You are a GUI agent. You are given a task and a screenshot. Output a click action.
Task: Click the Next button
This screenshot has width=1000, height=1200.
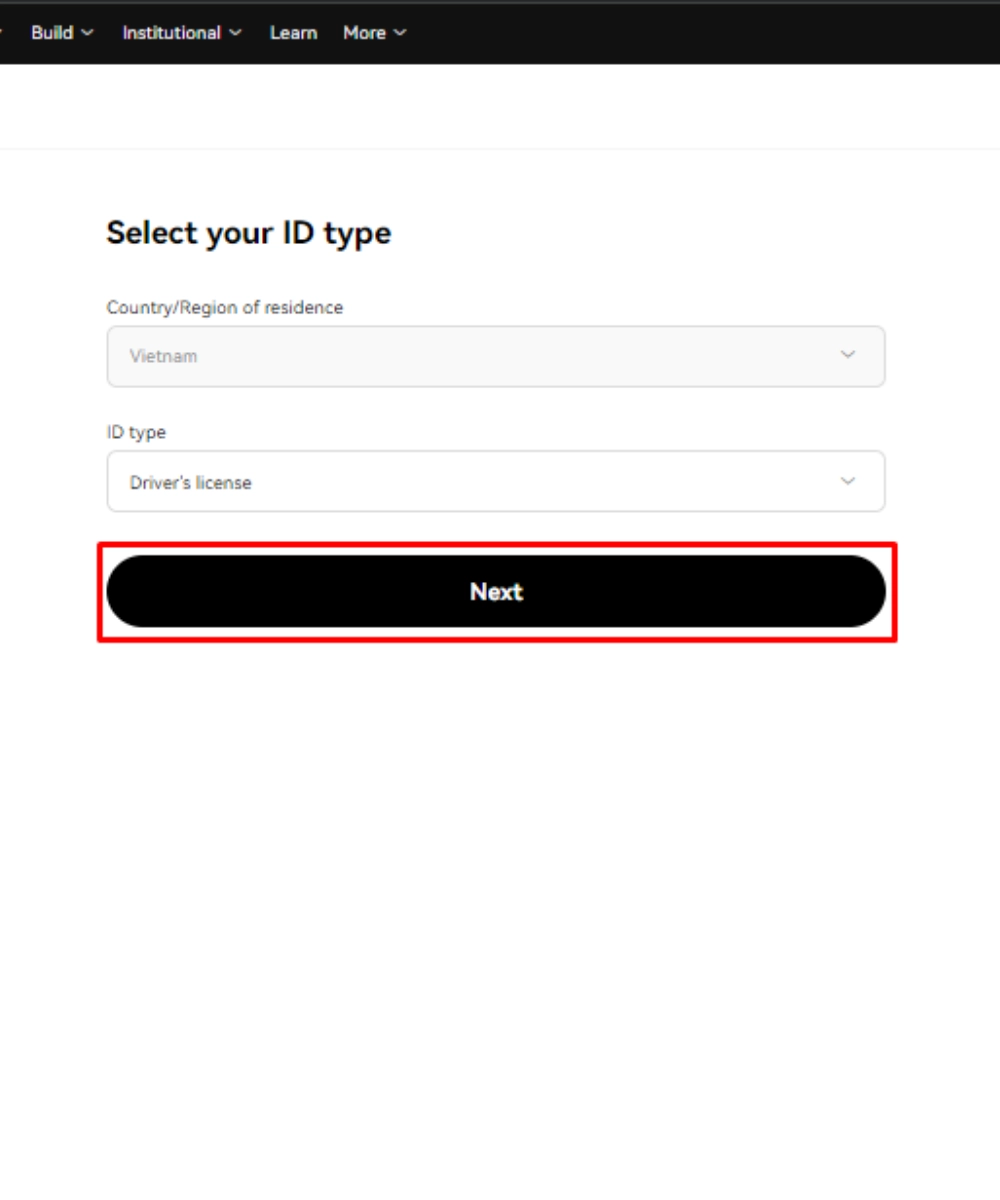[x=496, y=591]
